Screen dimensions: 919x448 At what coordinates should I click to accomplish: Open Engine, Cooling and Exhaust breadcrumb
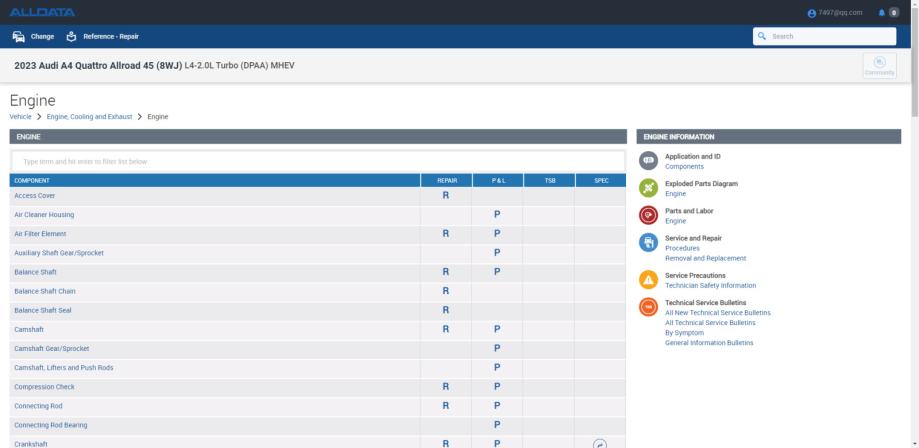point(90,117)
